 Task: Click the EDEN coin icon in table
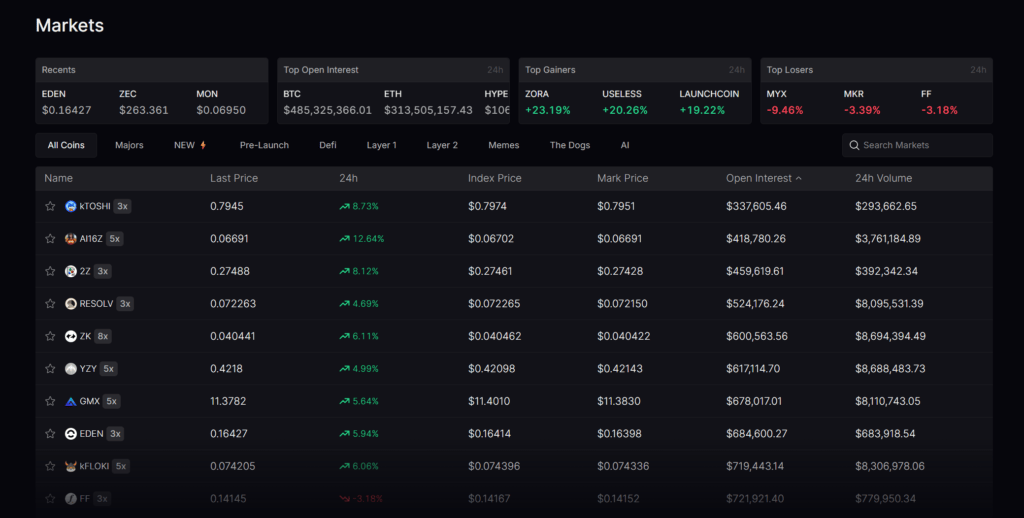[x=71, y=434]
